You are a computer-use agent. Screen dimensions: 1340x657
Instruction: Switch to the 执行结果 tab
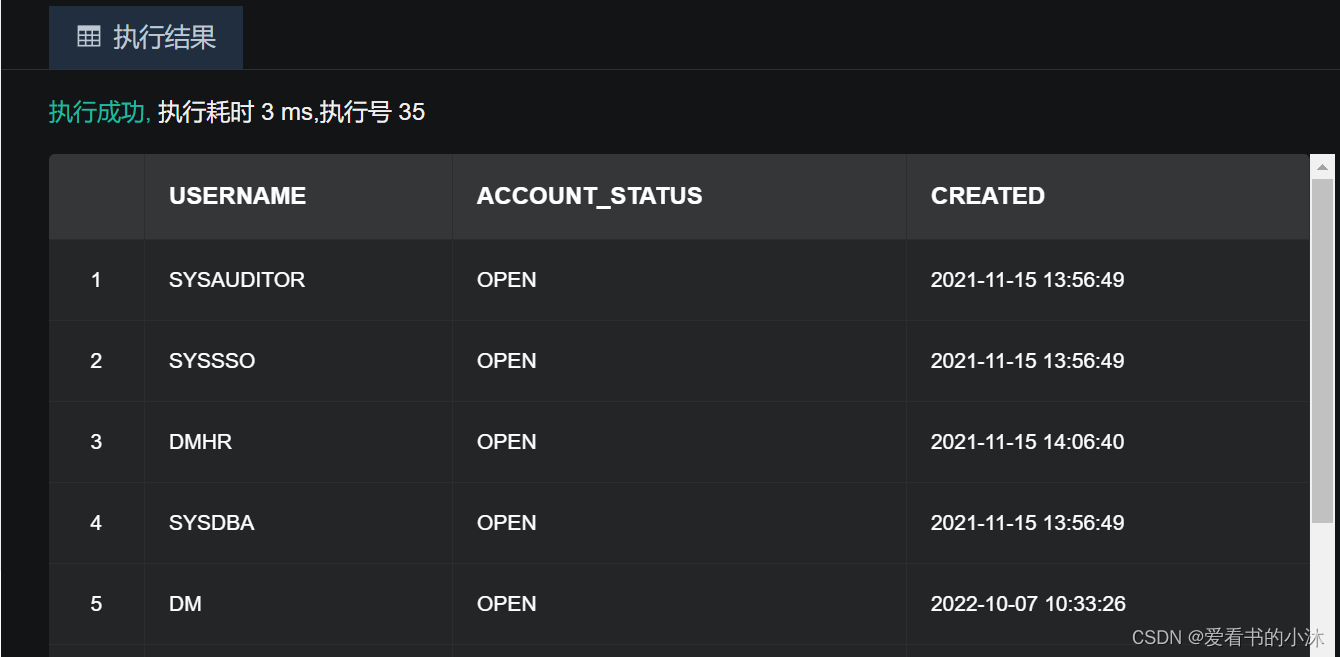click(x=146, y=38)
